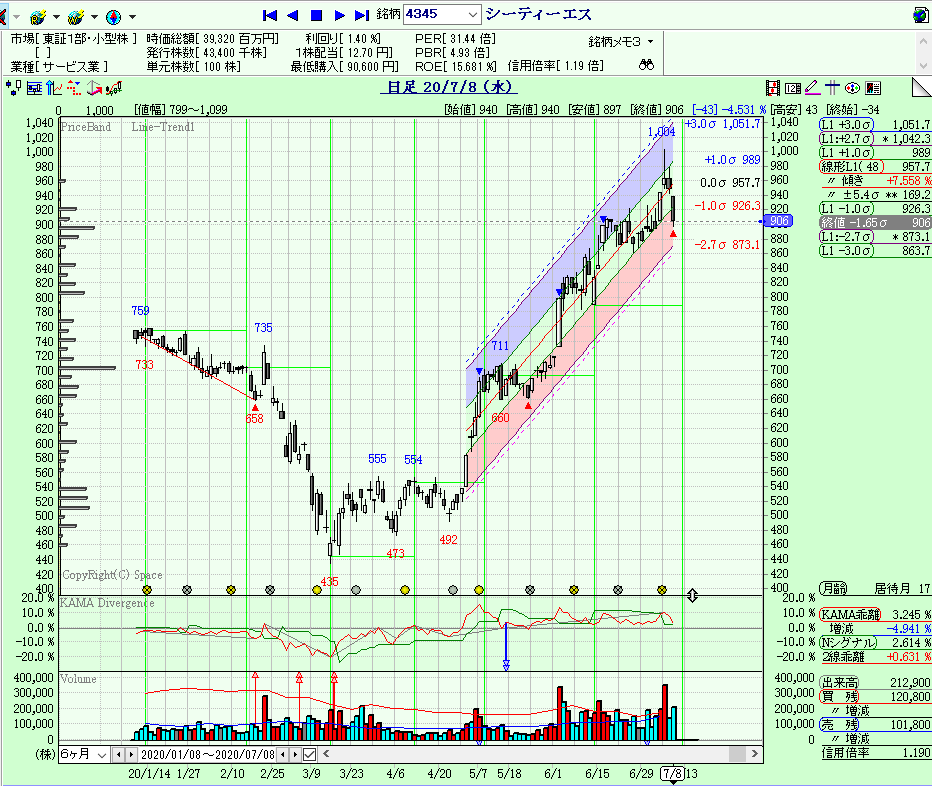932x786 pixels.
Task: Open the binoculars search icon
Action: (x=646, y=65)
